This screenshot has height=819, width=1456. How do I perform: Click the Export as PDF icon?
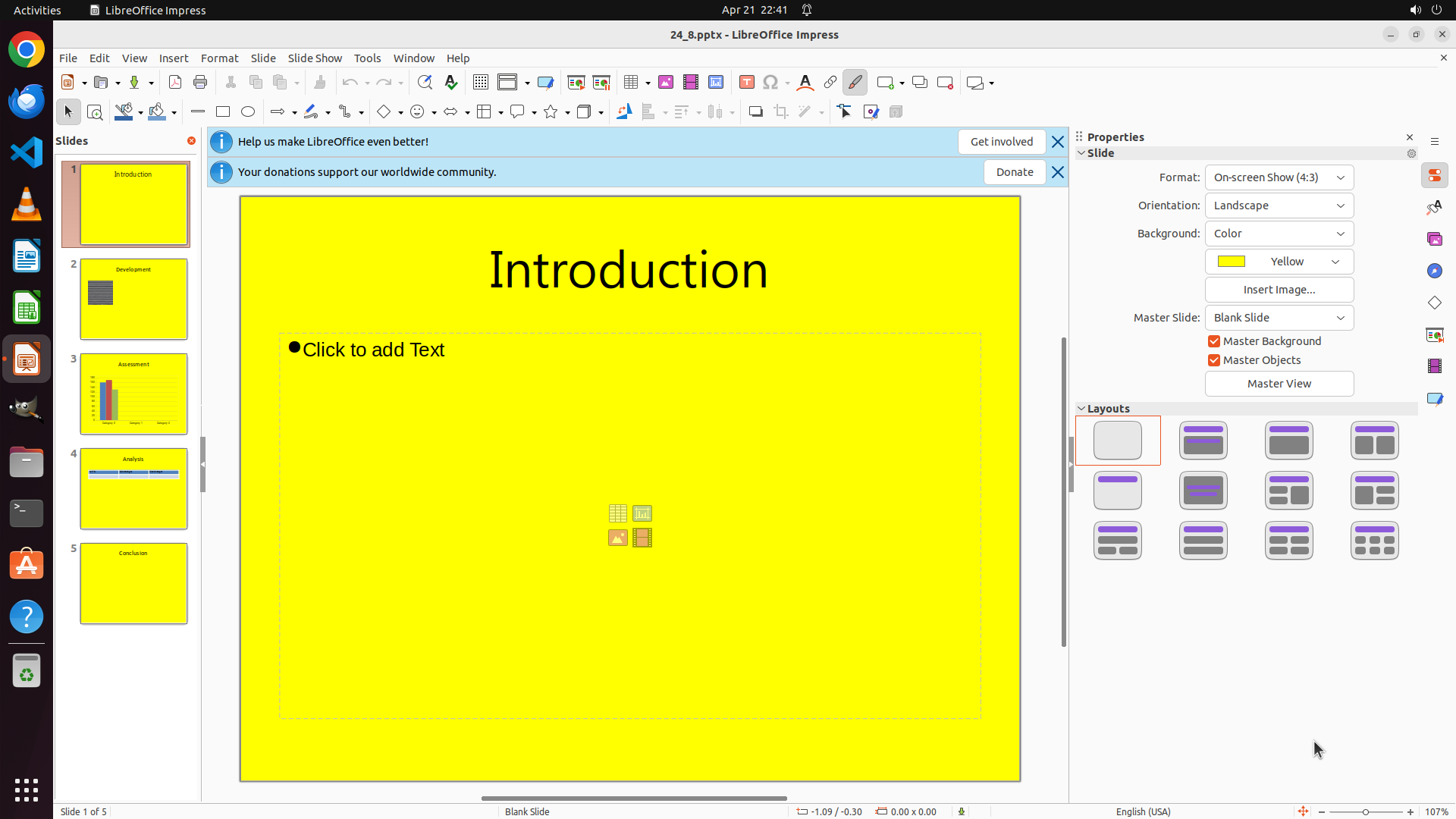click(x=175, y=83)
